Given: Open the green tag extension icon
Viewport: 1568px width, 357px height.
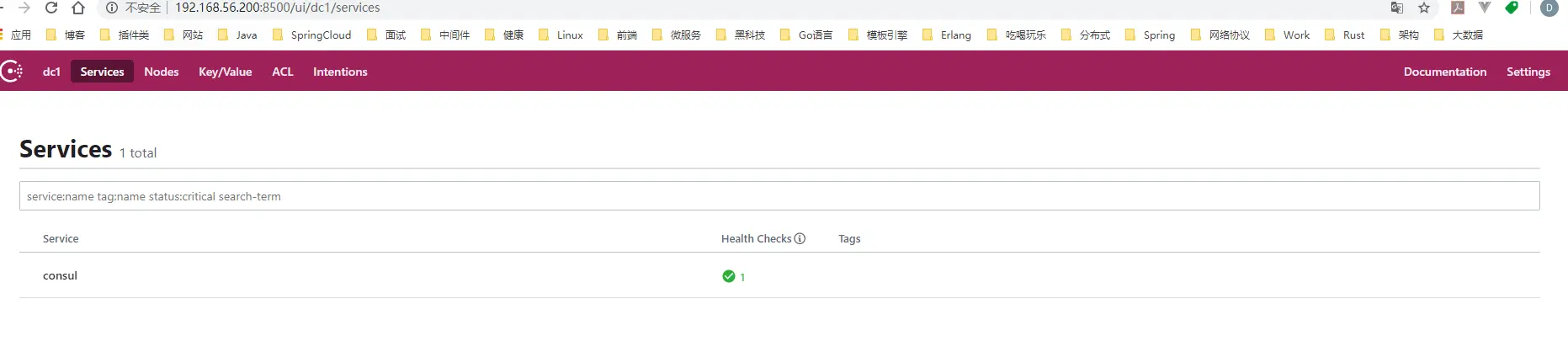Looking at the screenshot, I should click(1512, 8).
